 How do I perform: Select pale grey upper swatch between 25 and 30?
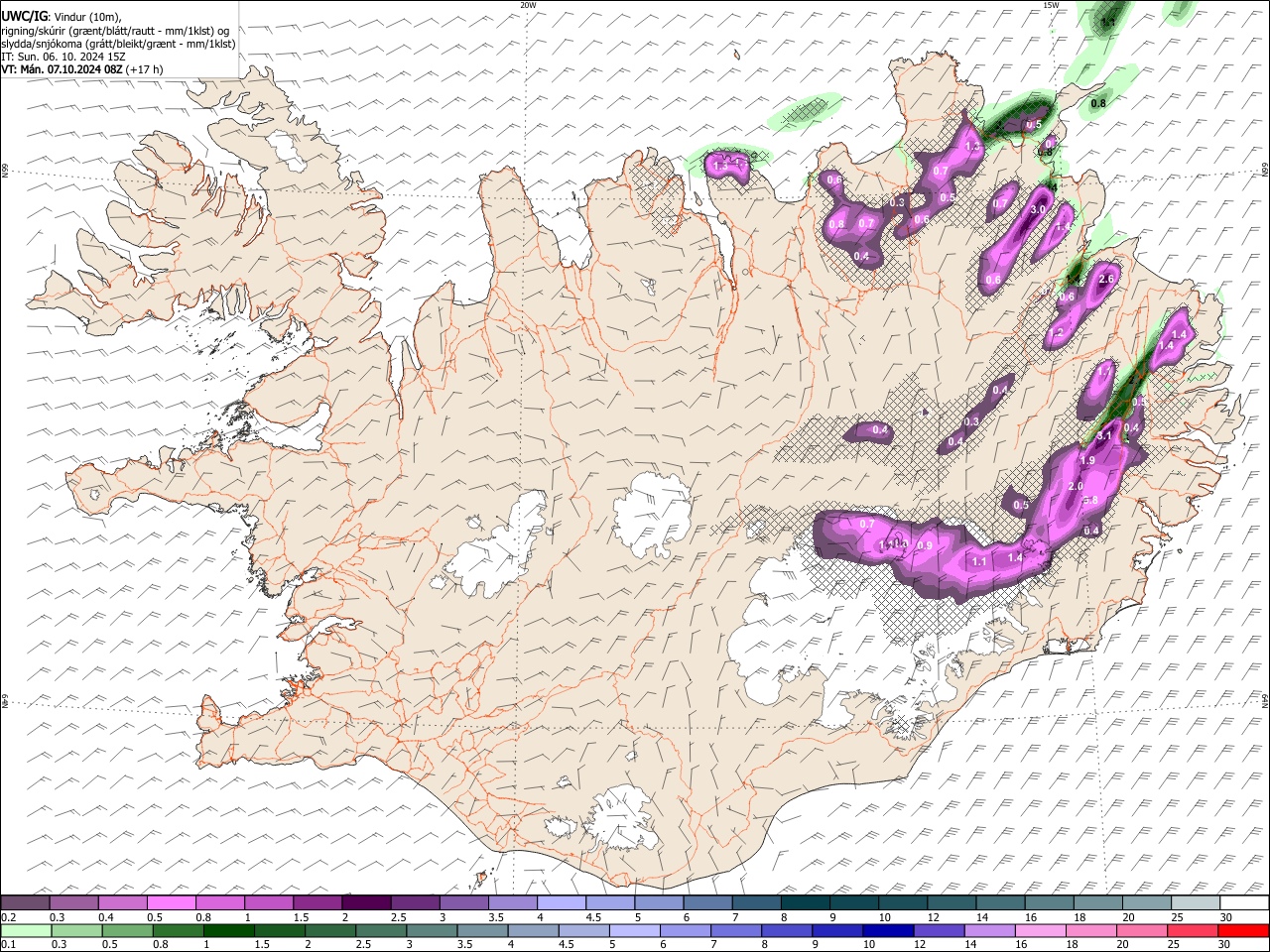point(1196,902)
